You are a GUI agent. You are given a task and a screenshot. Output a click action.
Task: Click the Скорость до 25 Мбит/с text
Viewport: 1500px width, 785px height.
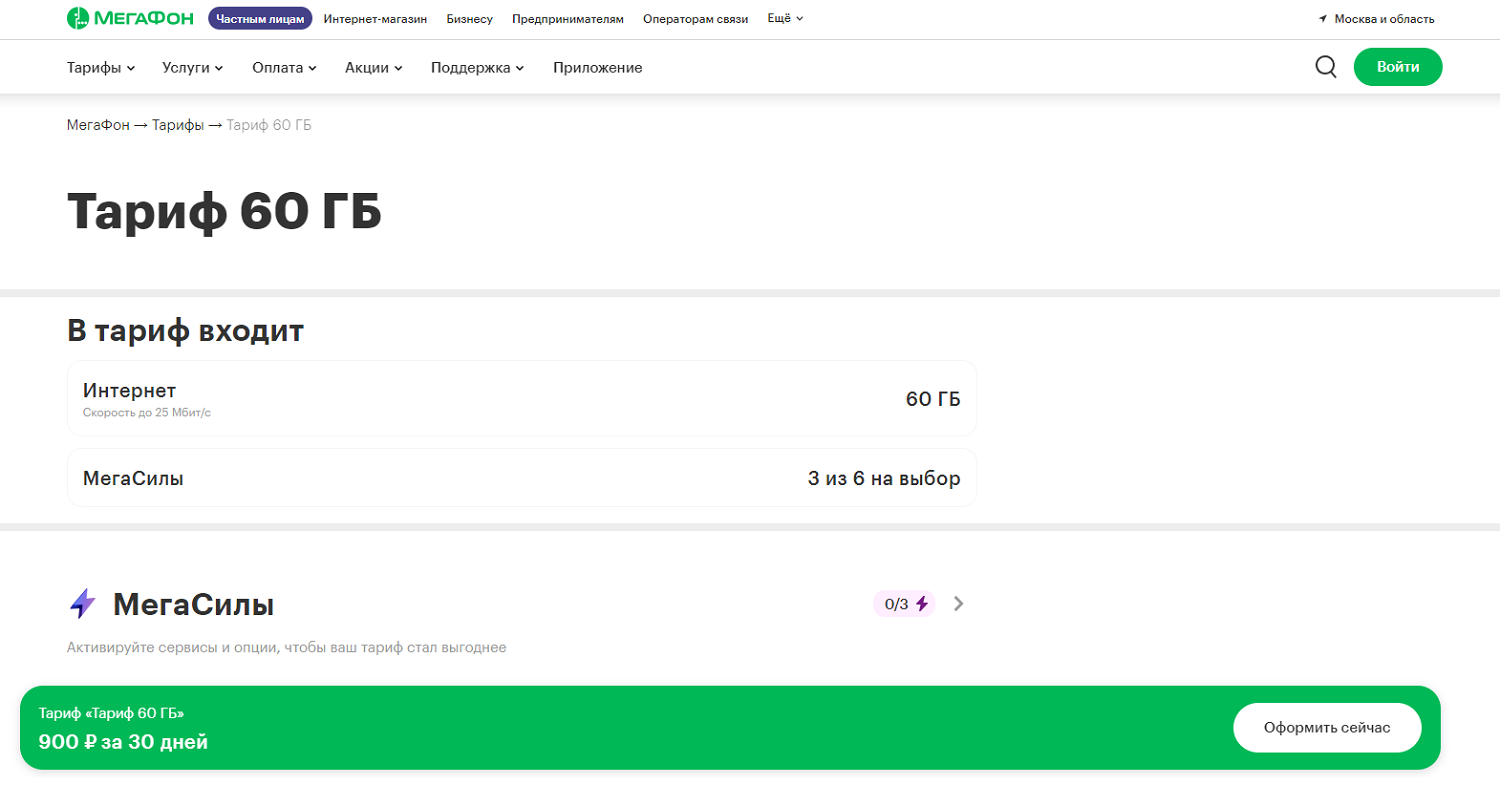pos(147,412)
